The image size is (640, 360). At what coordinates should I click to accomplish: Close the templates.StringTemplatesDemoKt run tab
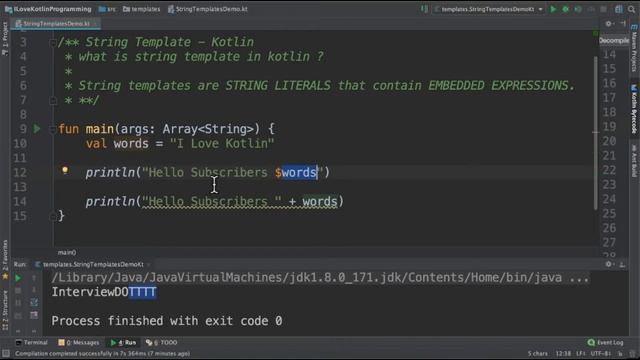pyautogui.click(x=149, y=264)
